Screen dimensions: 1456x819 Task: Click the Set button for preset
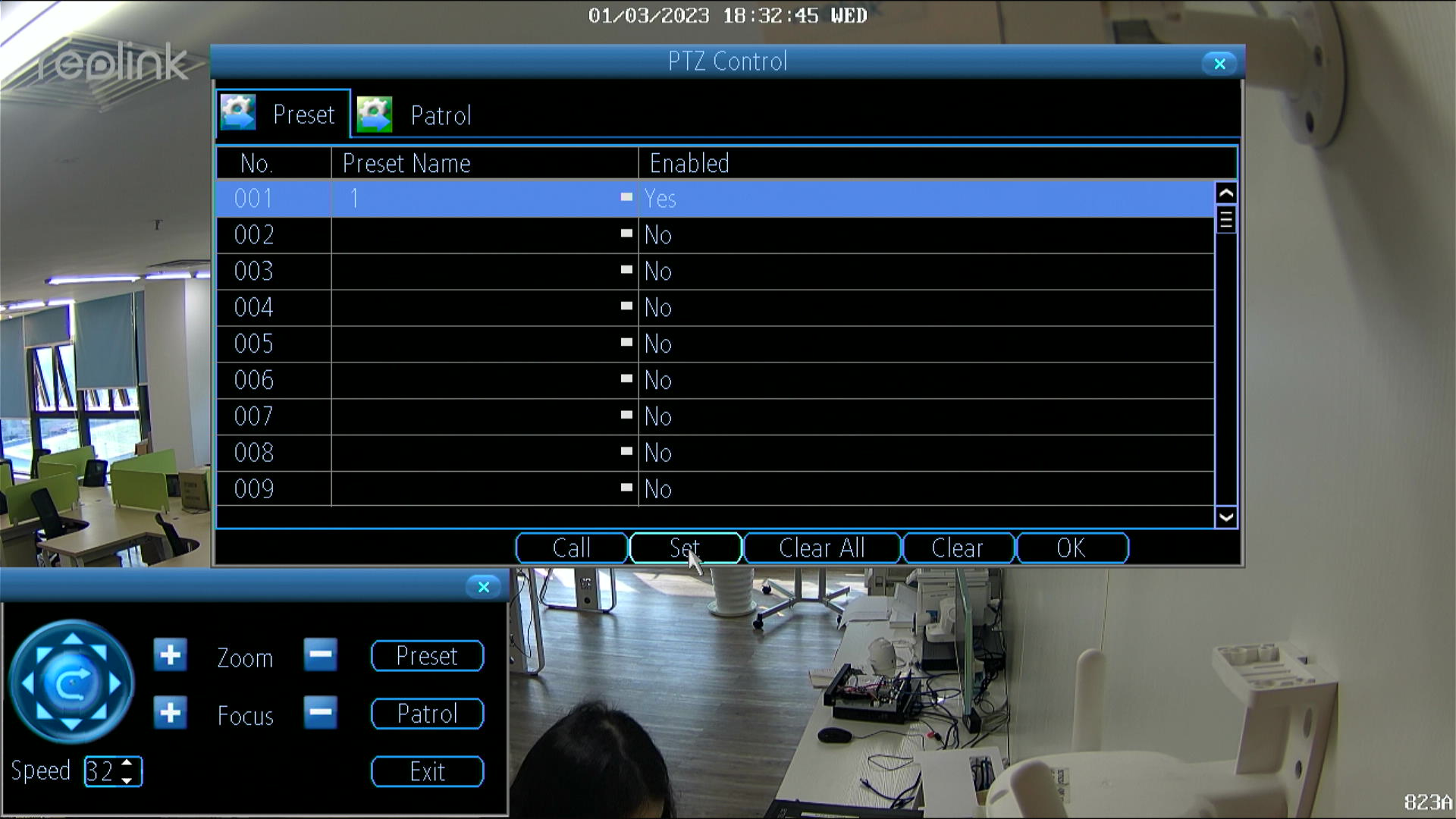point(685,548)
